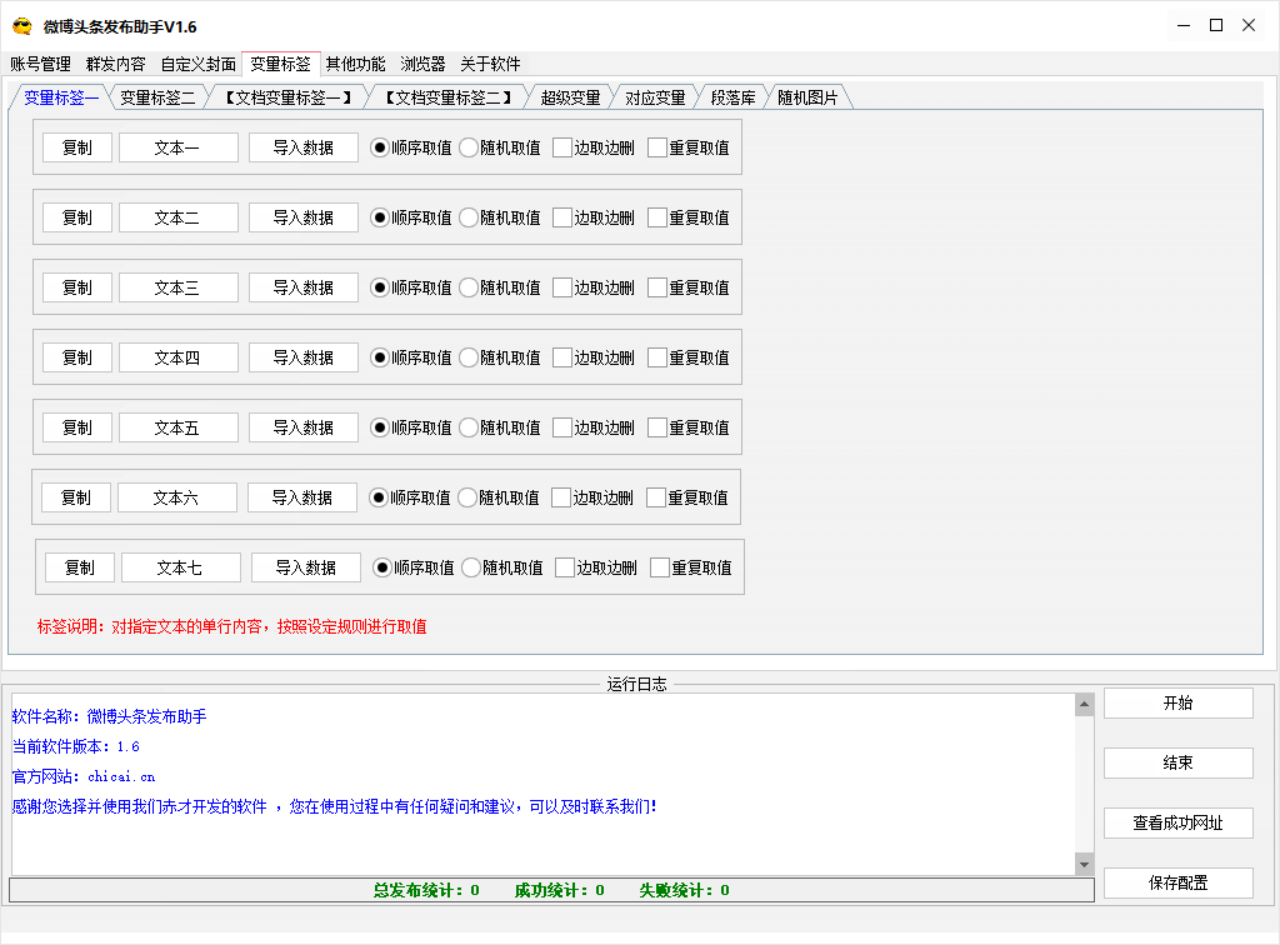Click the run log scroll up arrow

click(x=1085, y=705)
